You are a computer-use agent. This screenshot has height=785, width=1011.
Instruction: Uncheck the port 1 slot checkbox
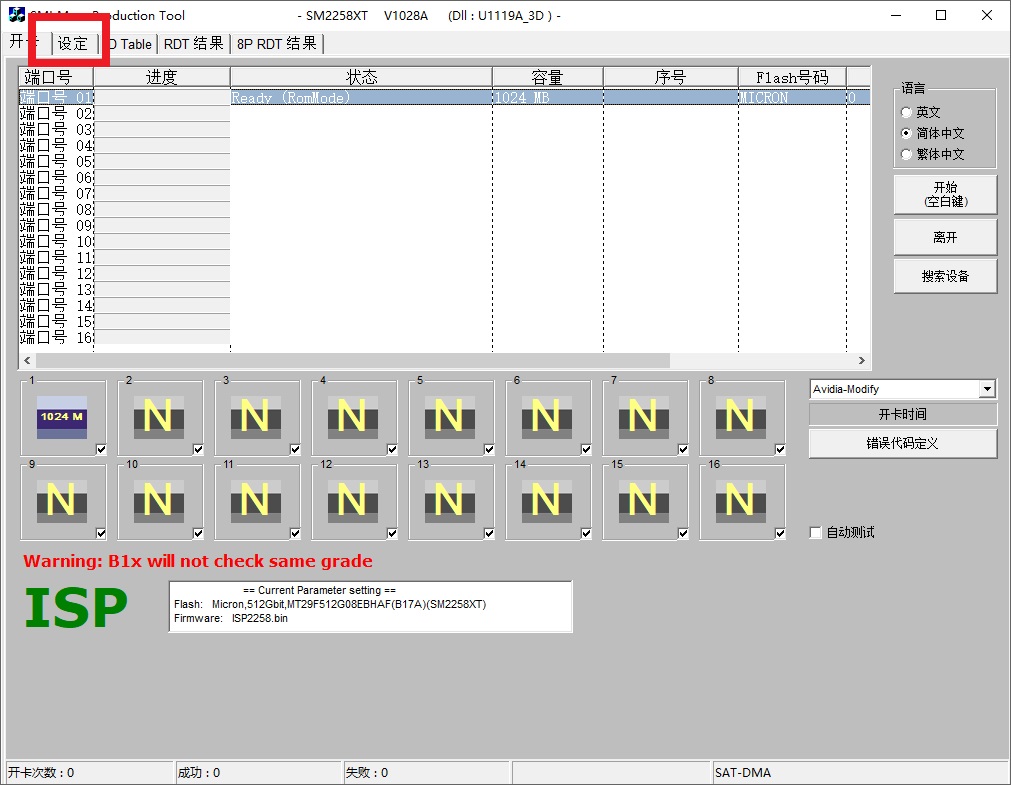pos(101,450)
